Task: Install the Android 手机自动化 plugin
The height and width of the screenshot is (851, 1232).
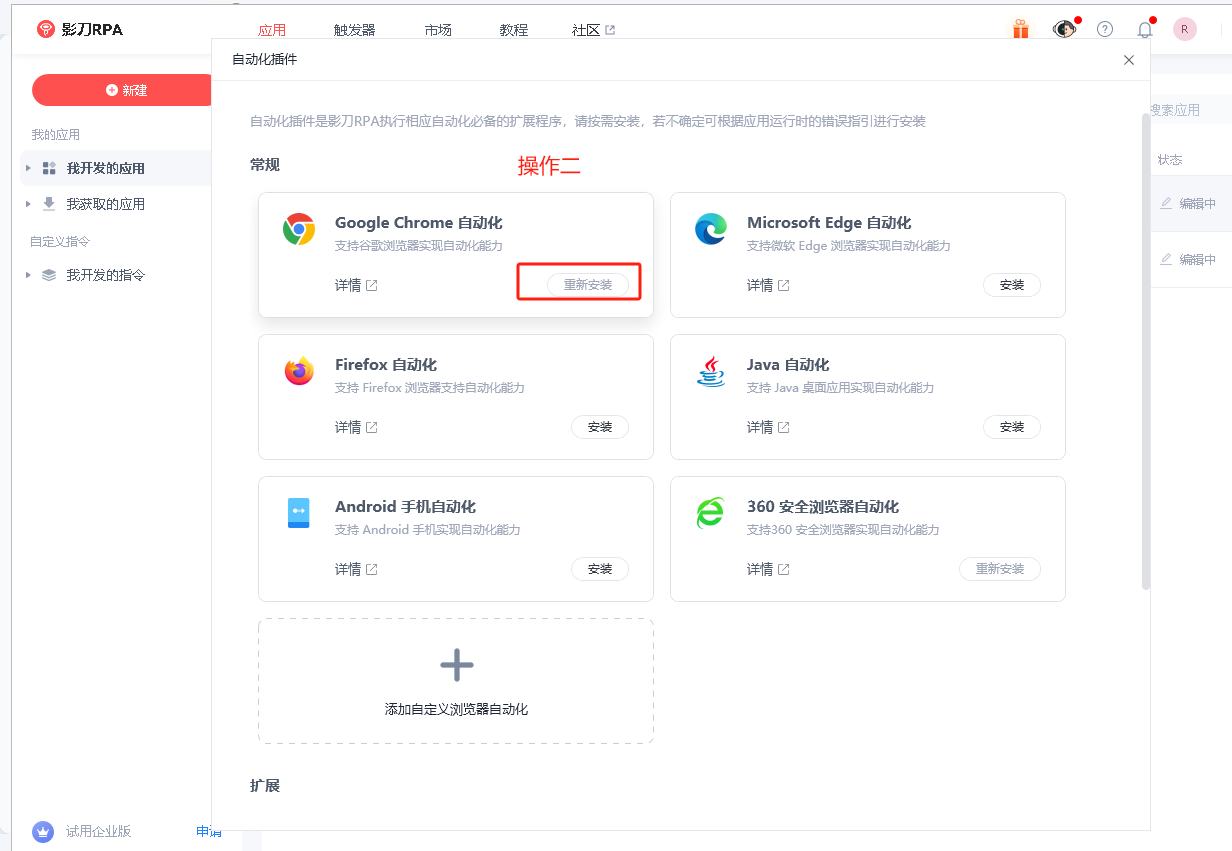Action: [600, 569]
